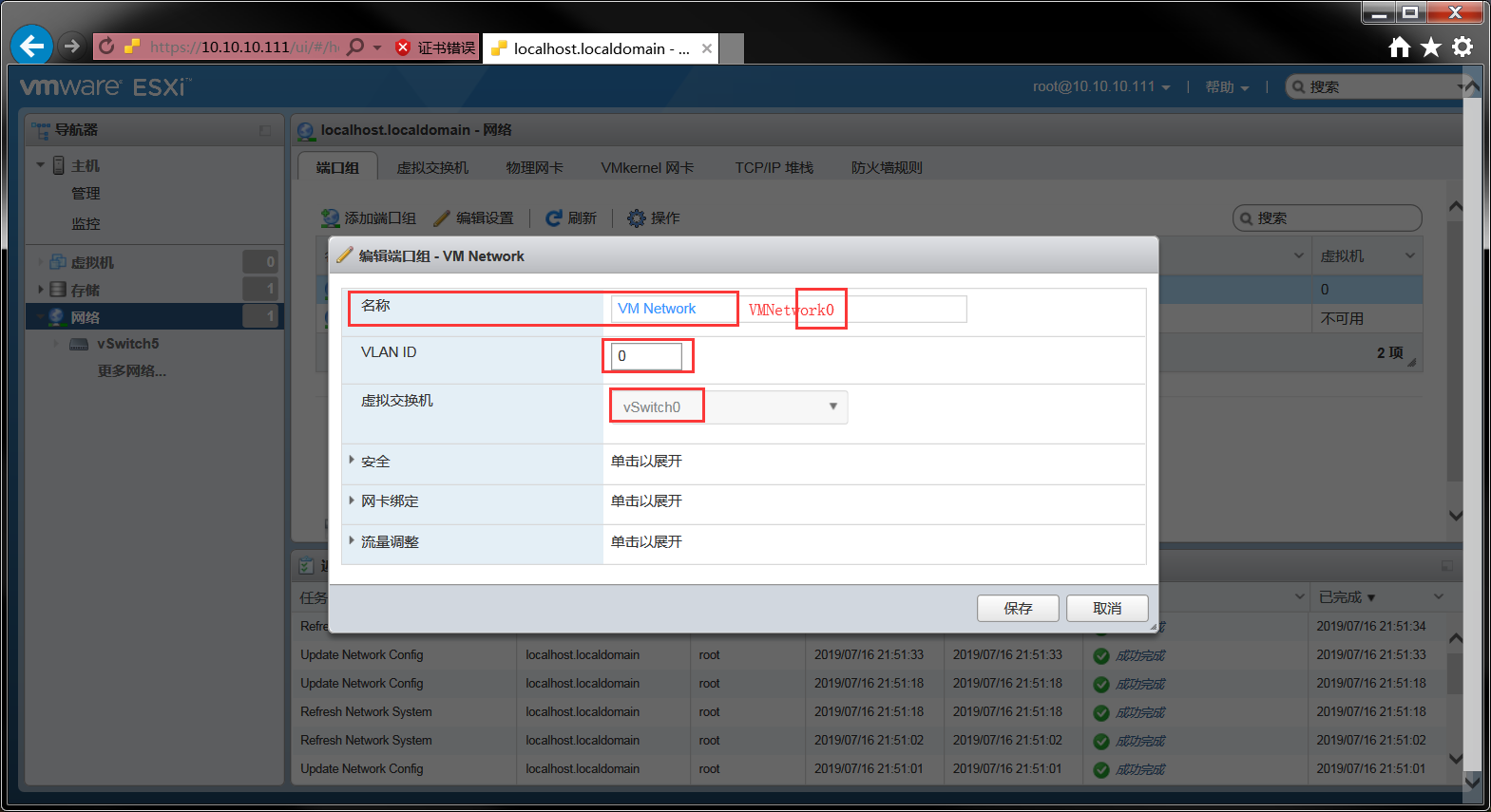Click the VLAN ID input field
Screen dimensions: 1491x812
(x=646, y=356)
